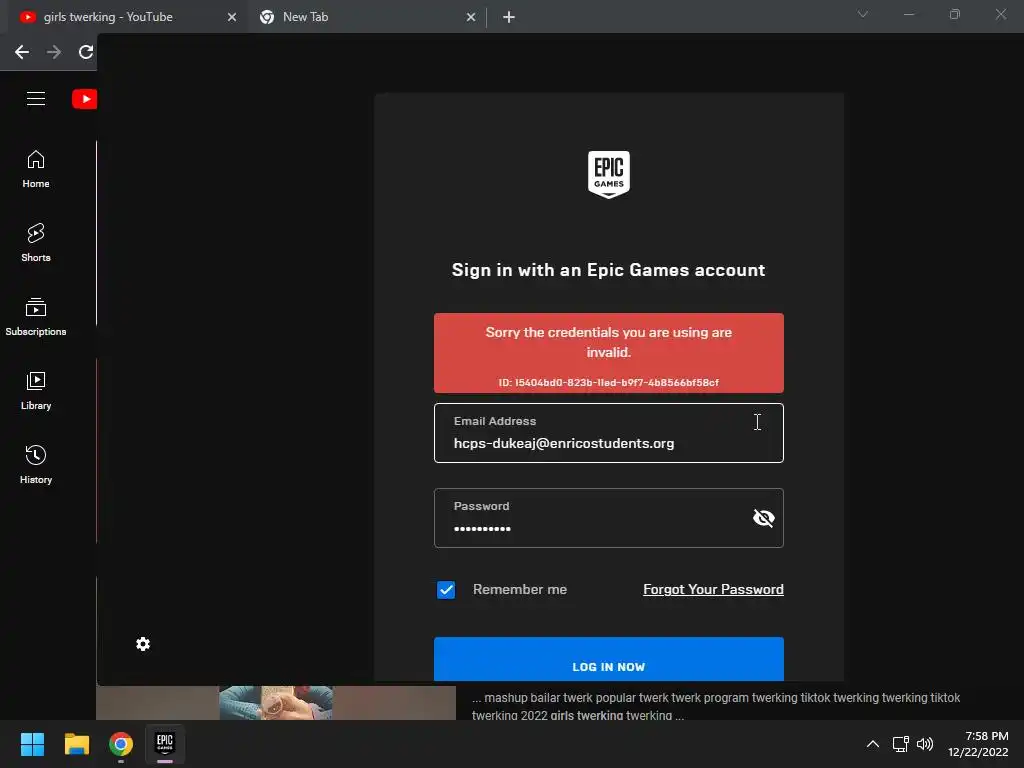
Task: Open History in YouTube sidebar
Action: click(36, 464)
